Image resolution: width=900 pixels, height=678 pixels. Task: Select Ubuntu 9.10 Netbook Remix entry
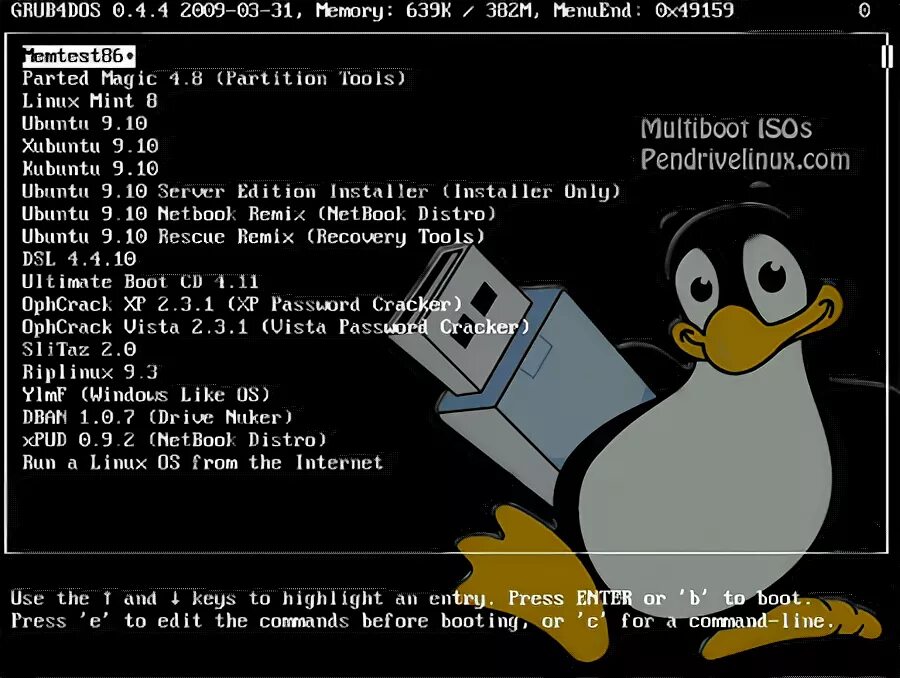[x=259, y=214]
